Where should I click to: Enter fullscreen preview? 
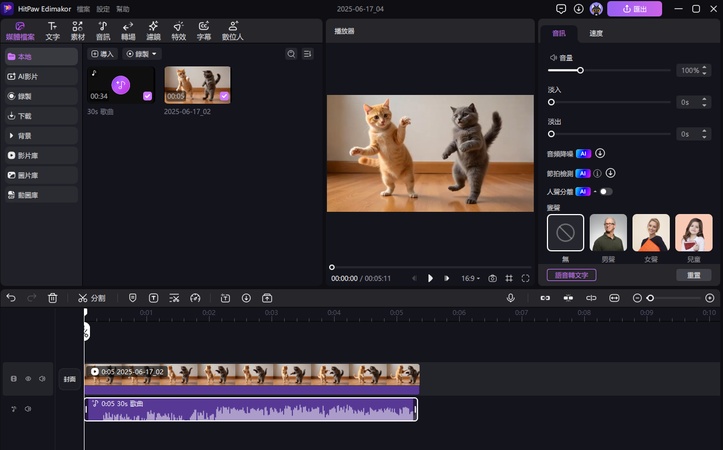point(525,278)
